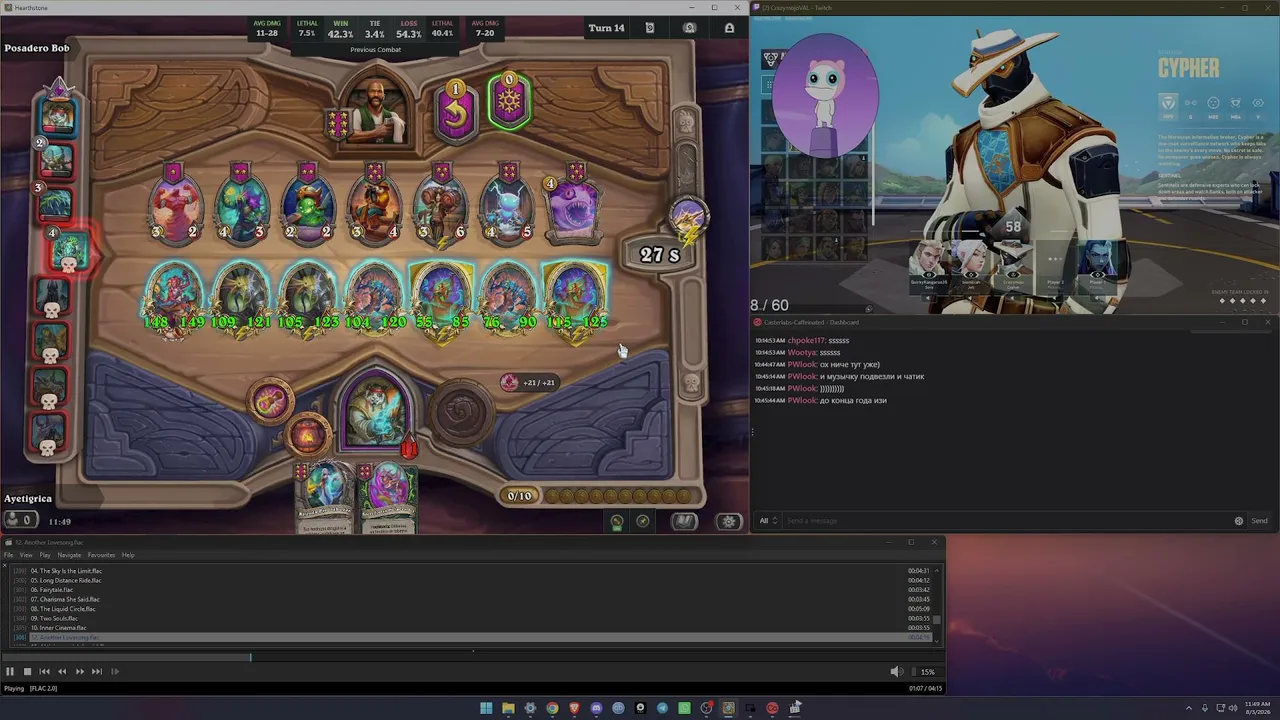Select track 08. The Liquid Circle.flac

(x=470, y=609)
